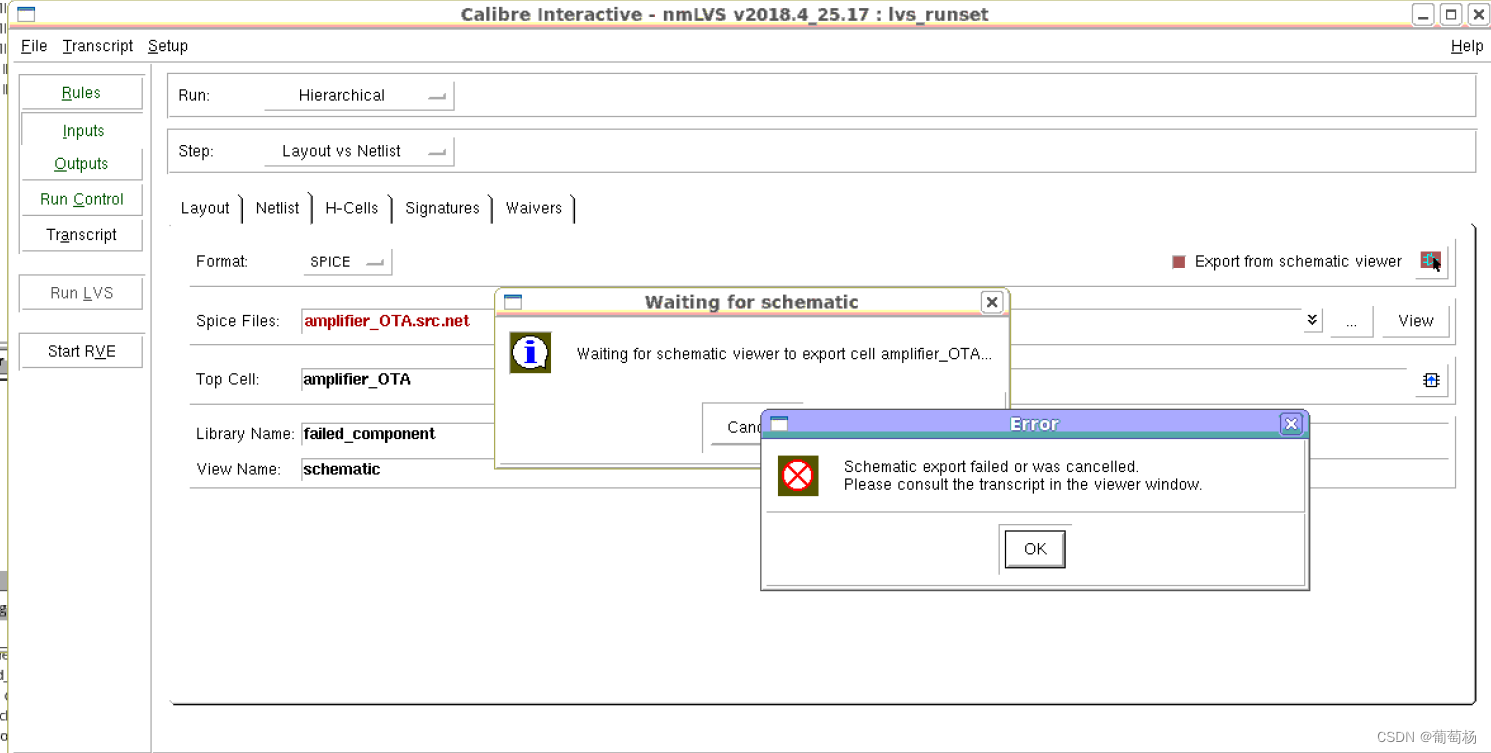
Task: Click the Transcript sidebar button
Action: tap(81, 235)
